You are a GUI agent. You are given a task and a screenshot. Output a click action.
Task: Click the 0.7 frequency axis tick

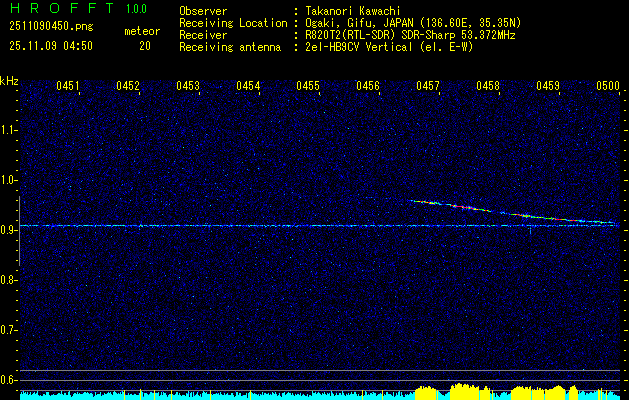9,329
